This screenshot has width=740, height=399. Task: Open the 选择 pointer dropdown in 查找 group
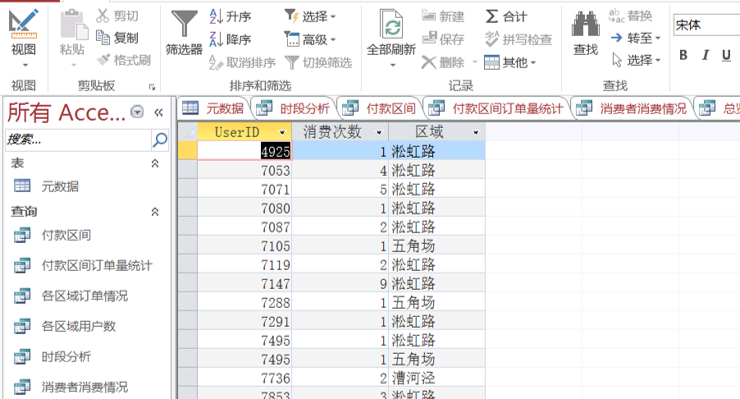pos(635,60)
